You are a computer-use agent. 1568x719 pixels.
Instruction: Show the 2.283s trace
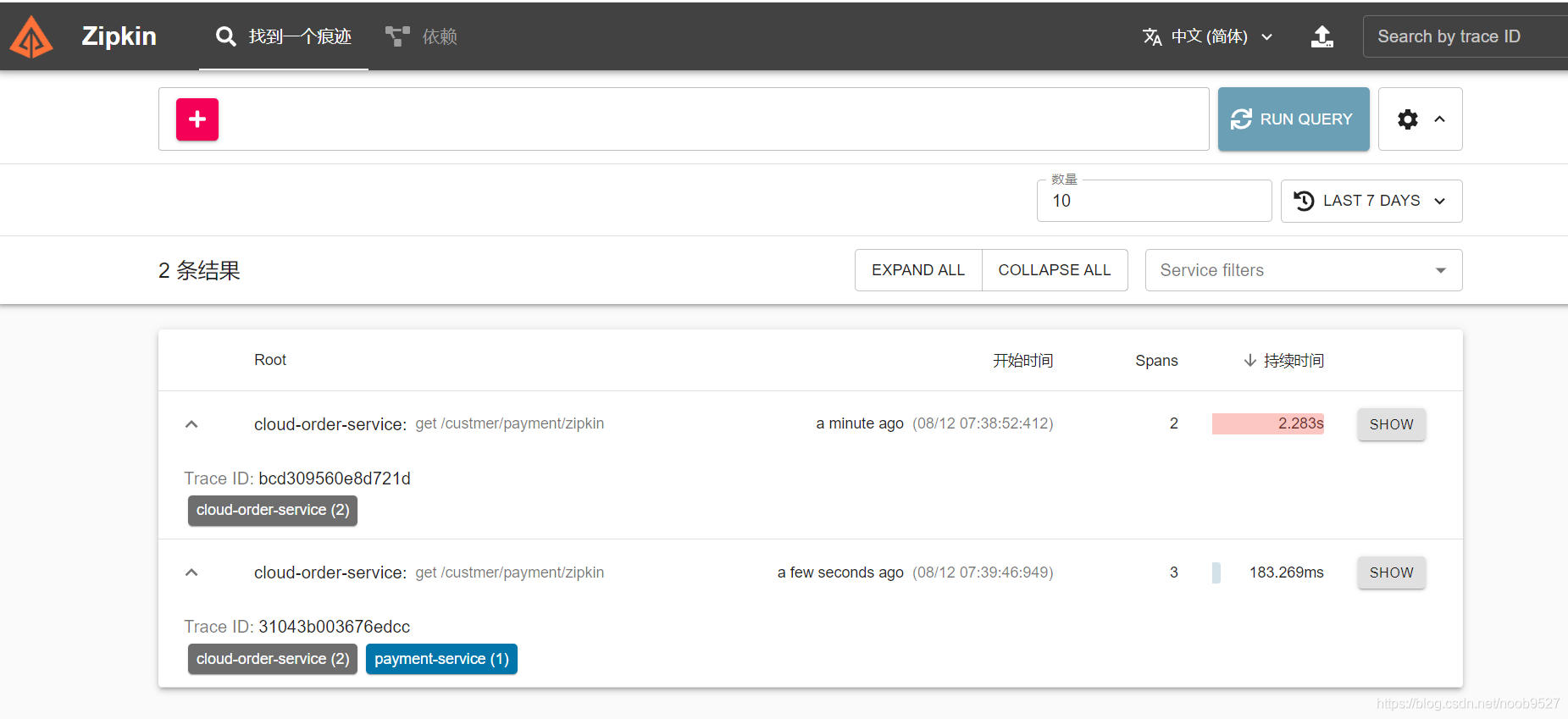[1392, 424]
